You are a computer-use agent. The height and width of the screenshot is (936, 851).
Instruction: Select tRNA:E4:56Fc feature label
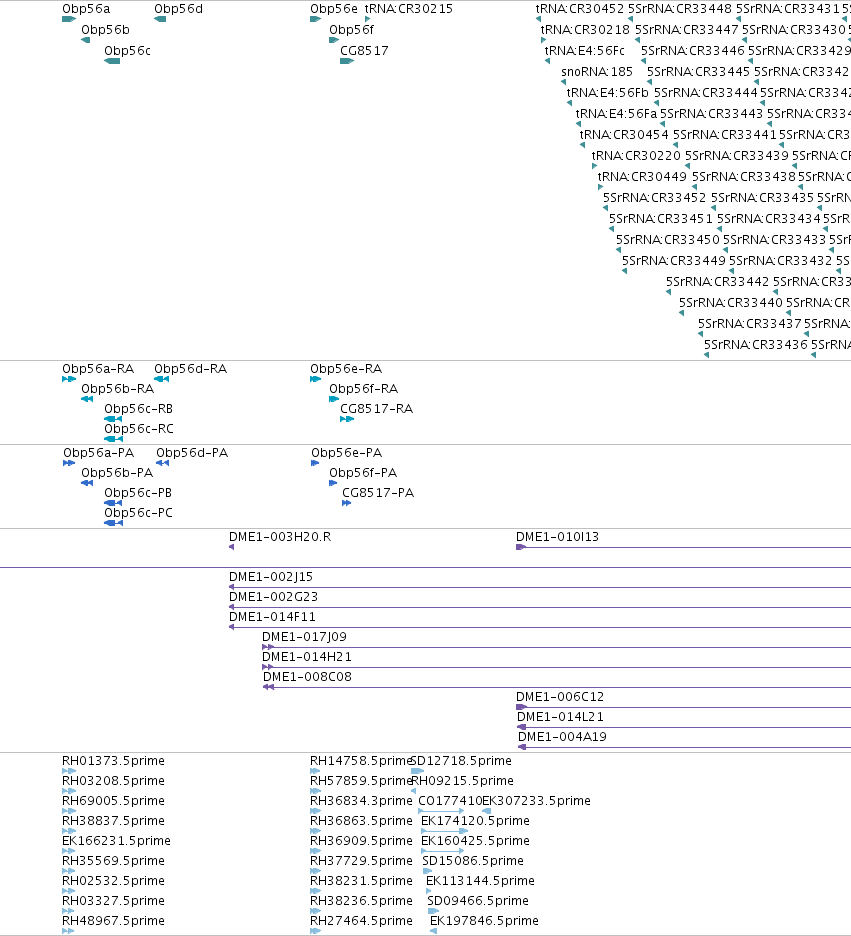tap(585, 51)
